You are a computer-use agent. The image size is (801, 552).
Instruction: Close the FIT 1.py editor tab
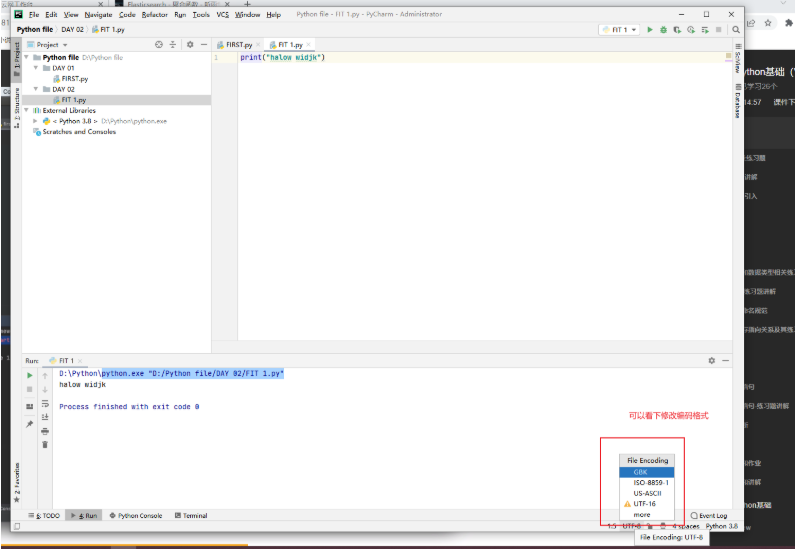308,45
